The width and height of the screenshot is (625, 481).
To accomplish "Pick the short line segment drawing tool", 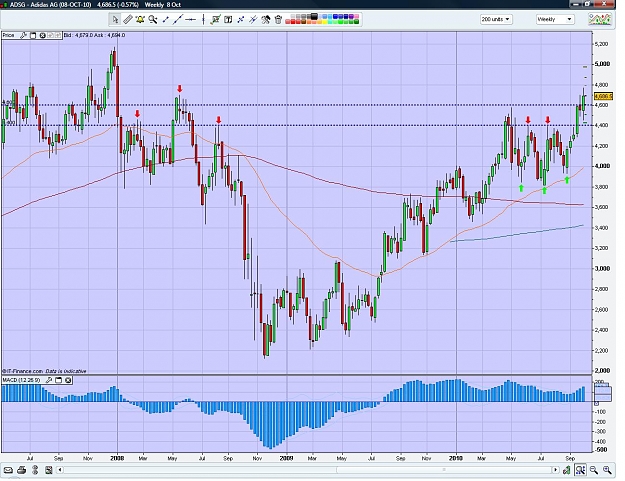I will 166,19.
